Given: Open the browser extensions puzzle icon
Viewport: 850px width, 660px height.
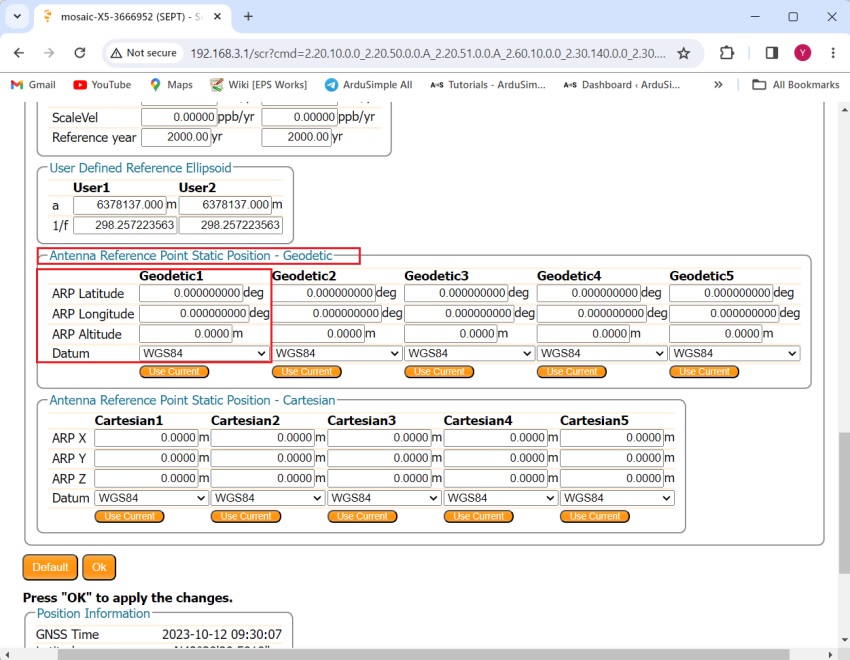Looking at the screenshot, I should tap(727, 53).
